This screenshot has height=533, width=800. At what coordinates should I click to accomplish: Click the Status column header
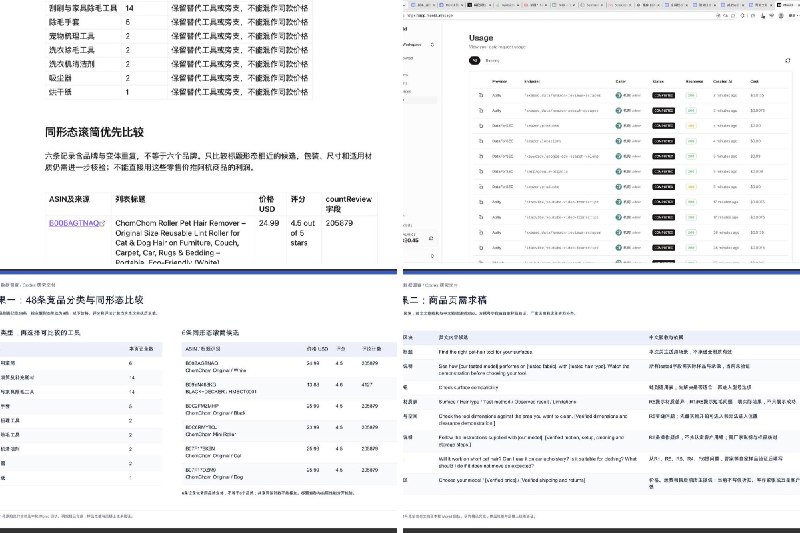[658, 82]
